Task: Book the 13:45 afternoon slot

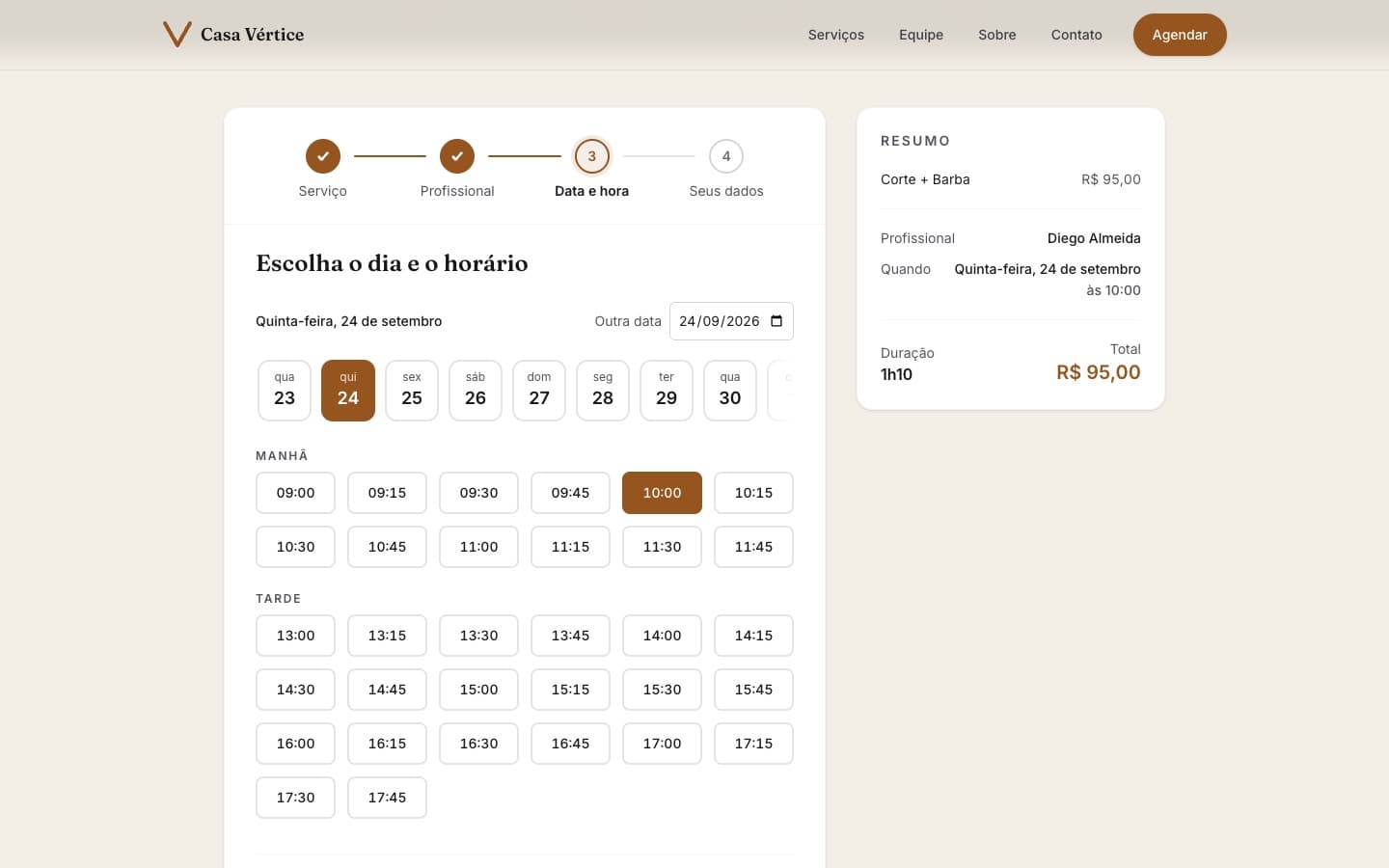Action: tap(570, 636)
